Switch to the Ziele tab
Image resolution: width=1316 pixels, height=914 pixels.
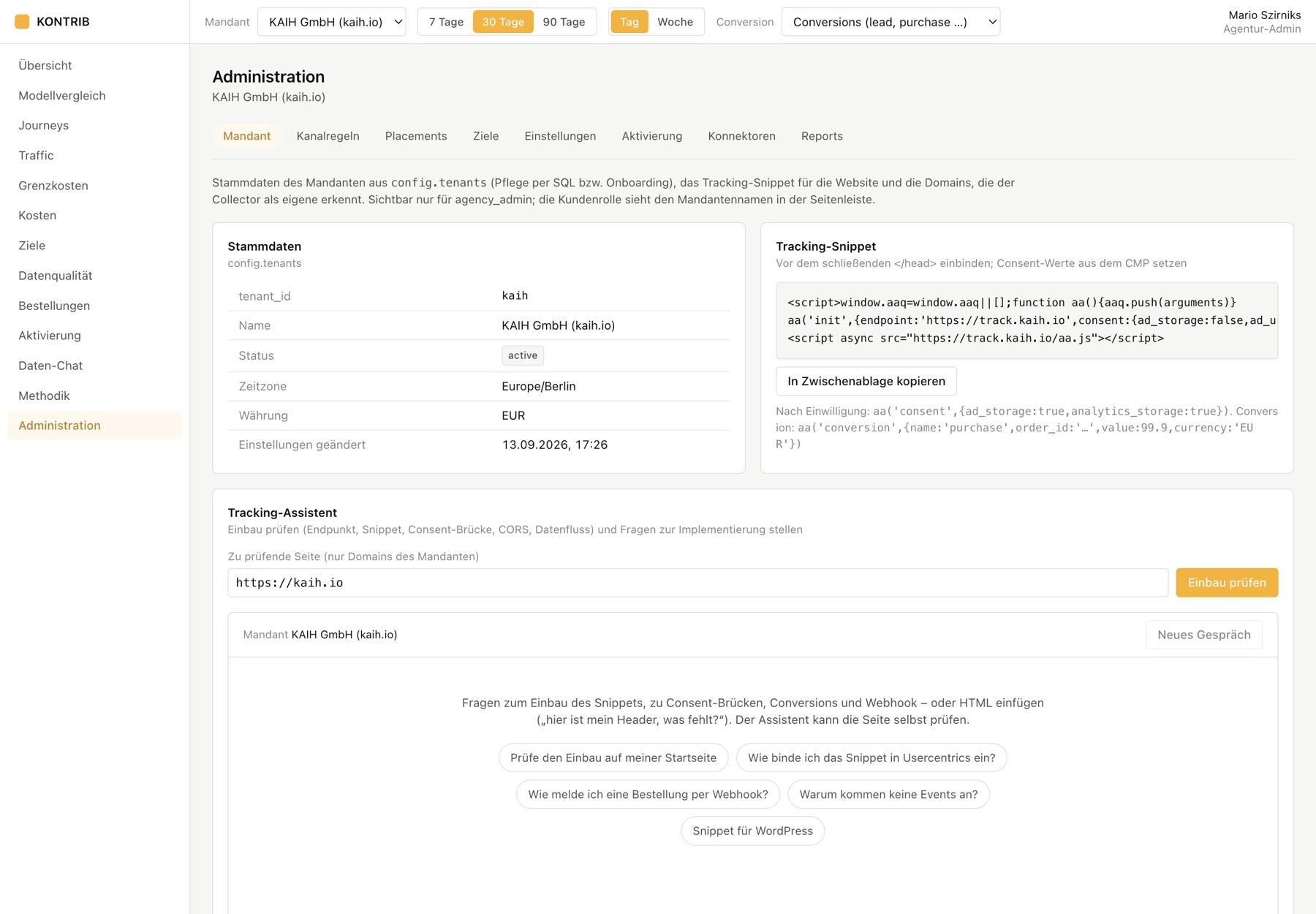coord(485,136)
